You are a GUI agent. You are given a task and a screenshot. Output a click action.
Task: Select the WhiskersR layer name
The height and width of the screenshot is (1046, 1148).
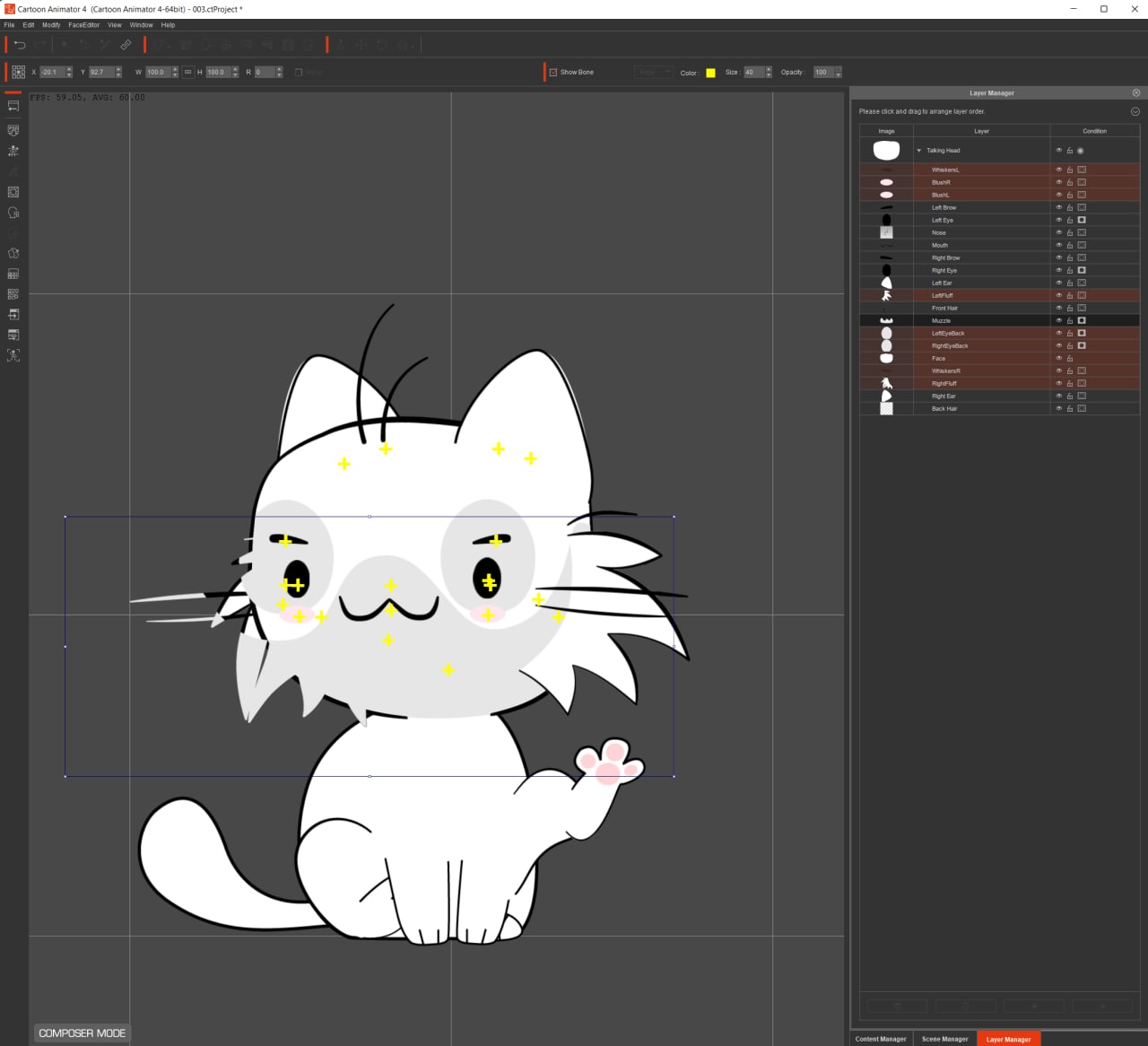[x=945, y=370]
